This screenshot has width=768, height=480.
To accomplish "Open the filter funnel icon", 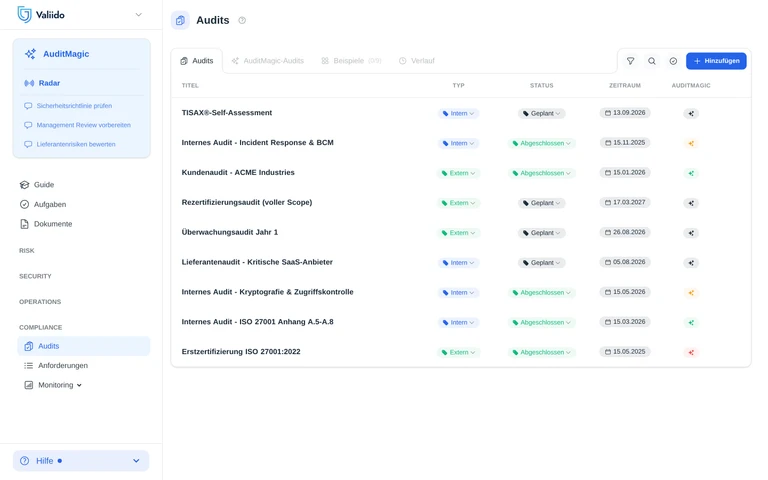I will 630,61.
